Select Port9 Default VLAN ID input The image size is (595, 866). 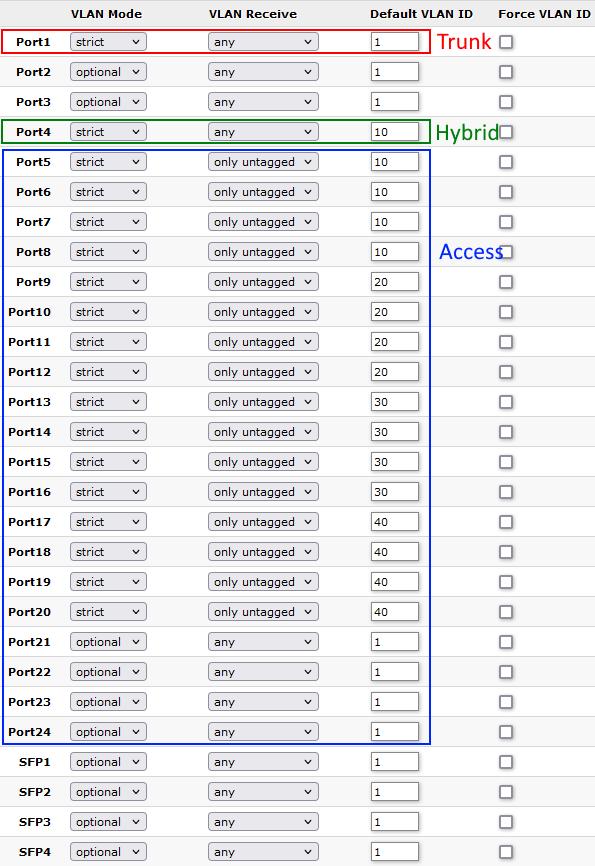click(395, 282)
